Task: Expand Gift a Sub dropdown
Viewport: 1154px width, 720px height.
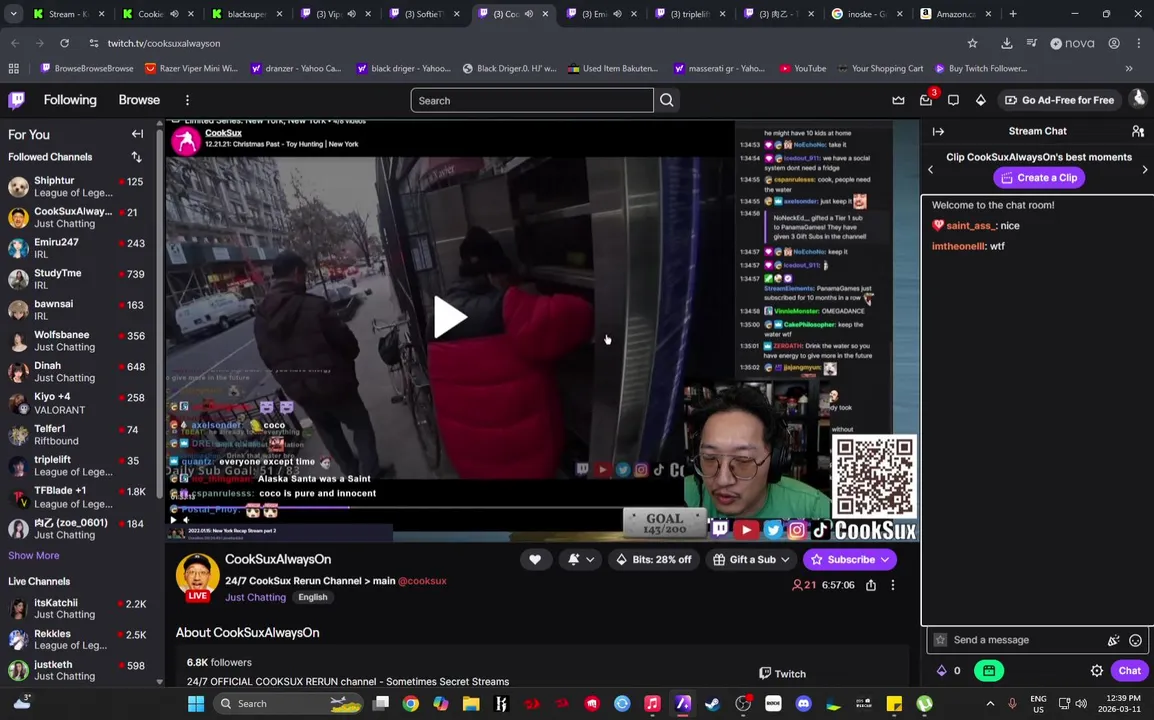Action: 751,560
